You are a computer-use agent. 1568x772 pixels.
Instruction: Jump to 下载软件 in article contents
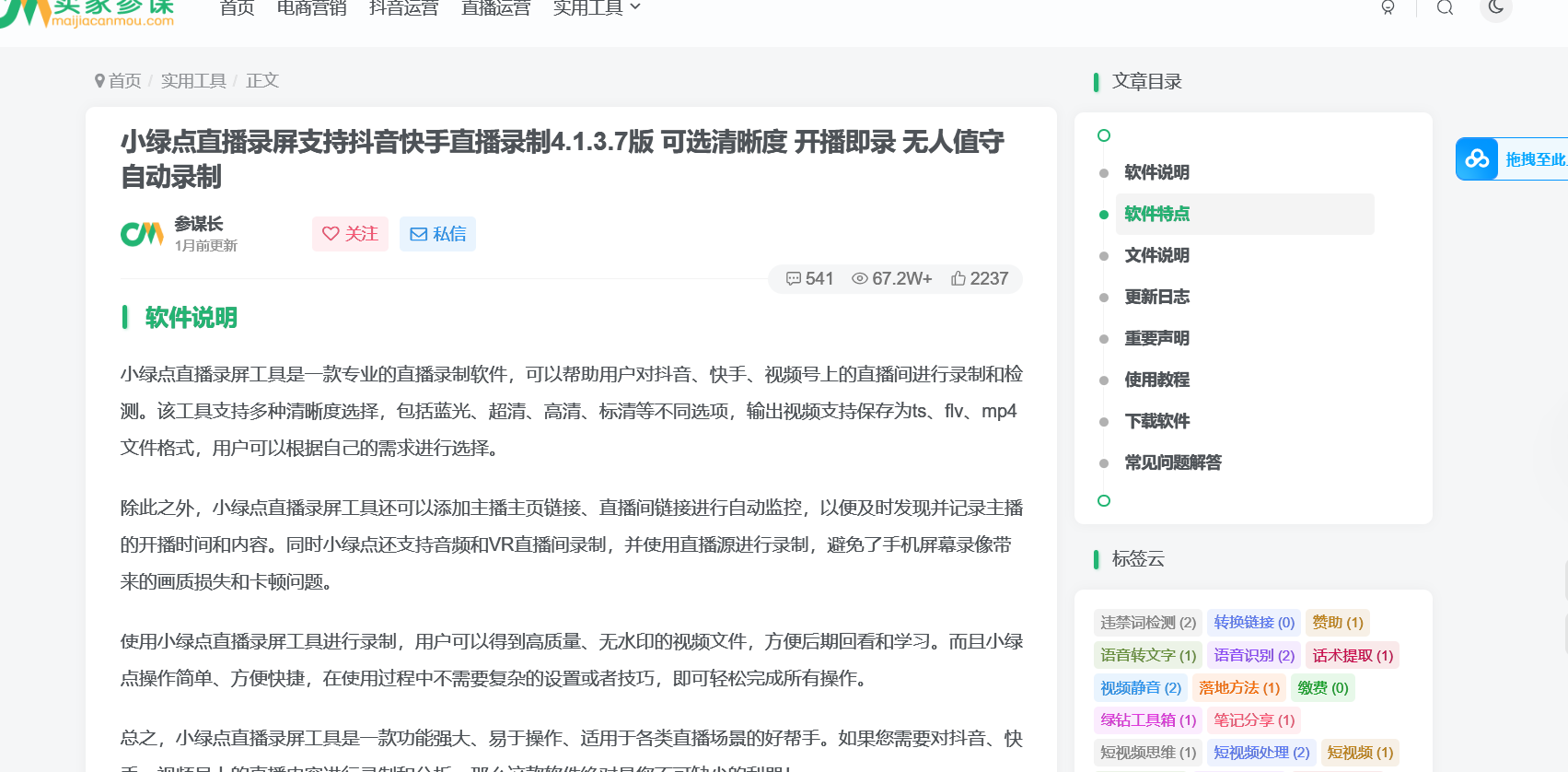[1156, 421]
